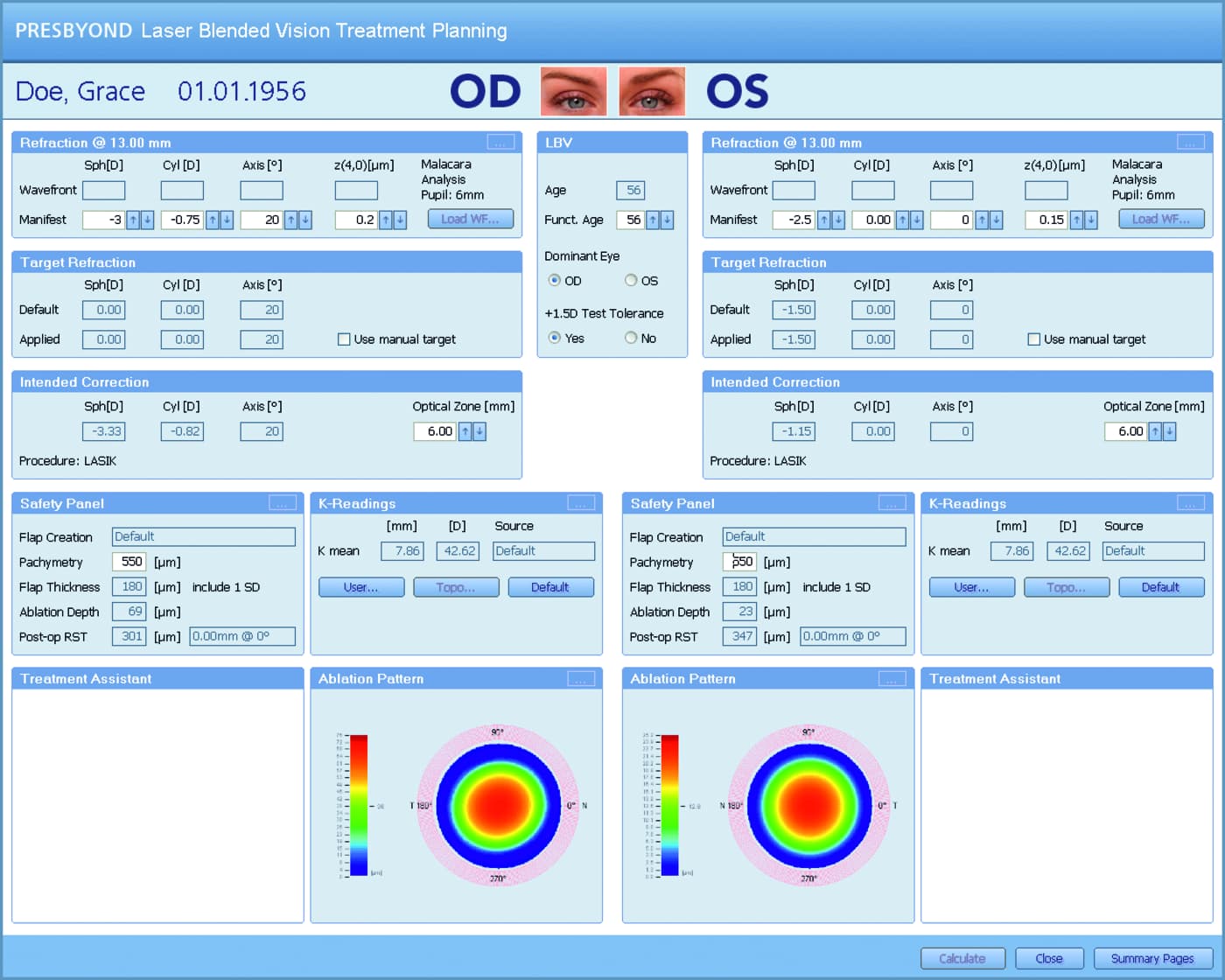Increase OS optical zone with up arrow
This screenshot has height=980, width=1225.
coord(1156,431)
